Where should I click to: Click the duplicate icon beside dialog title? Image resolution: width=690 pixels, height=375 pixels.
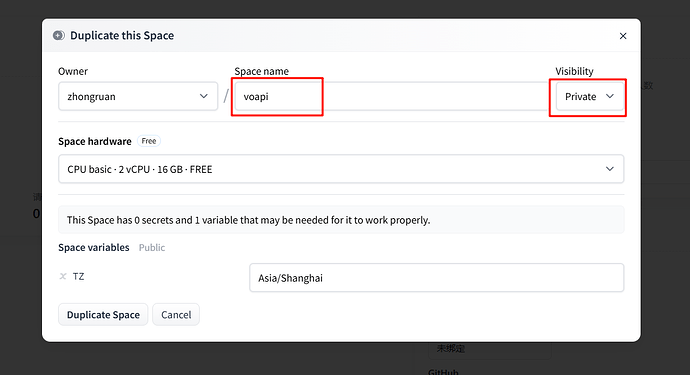(x=59, y=36)
